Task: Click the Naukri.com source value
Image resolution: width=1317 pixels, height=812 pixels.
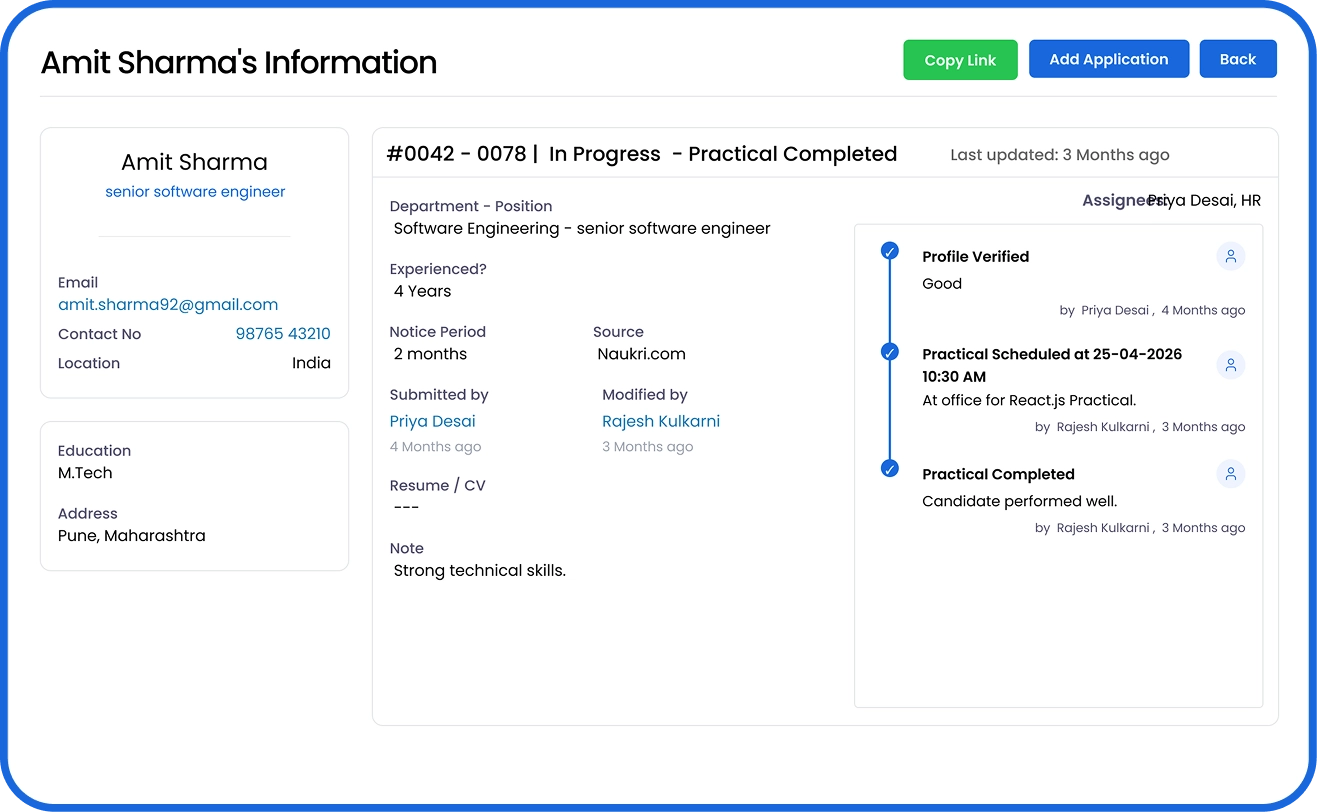Action: (641, 354)
